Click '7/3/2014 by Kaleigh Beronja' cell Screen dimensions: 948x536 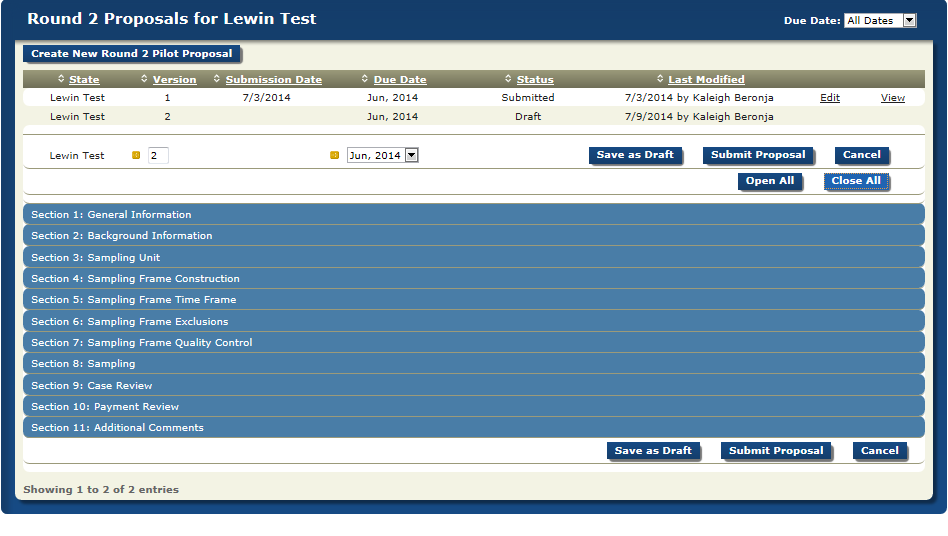(699, 97)
